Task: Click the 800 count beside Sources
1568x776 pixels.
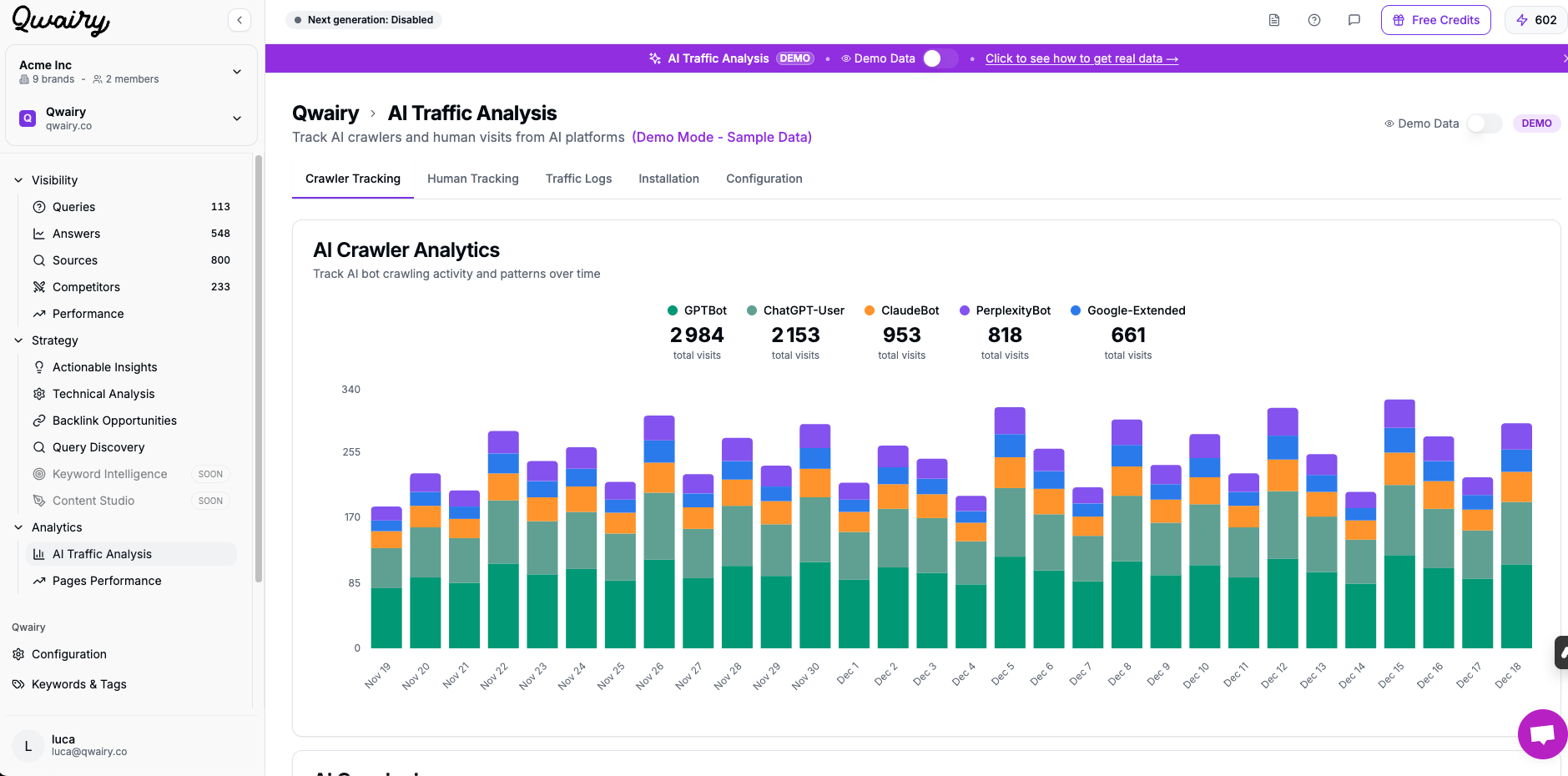Action: click(x=220, y=260)
